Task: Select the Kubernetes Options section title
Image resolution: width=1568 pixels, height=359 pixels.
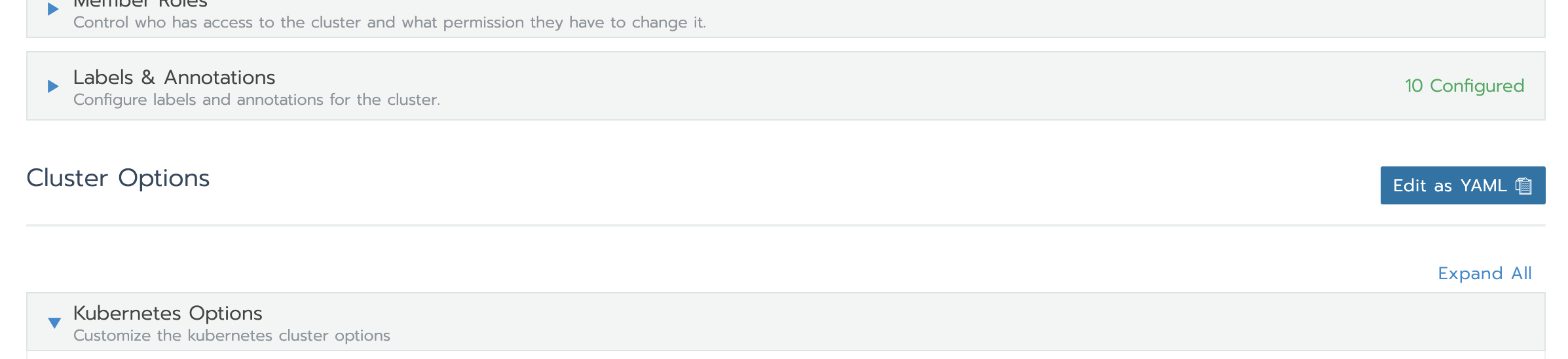Action: click(x=168, y=313)
